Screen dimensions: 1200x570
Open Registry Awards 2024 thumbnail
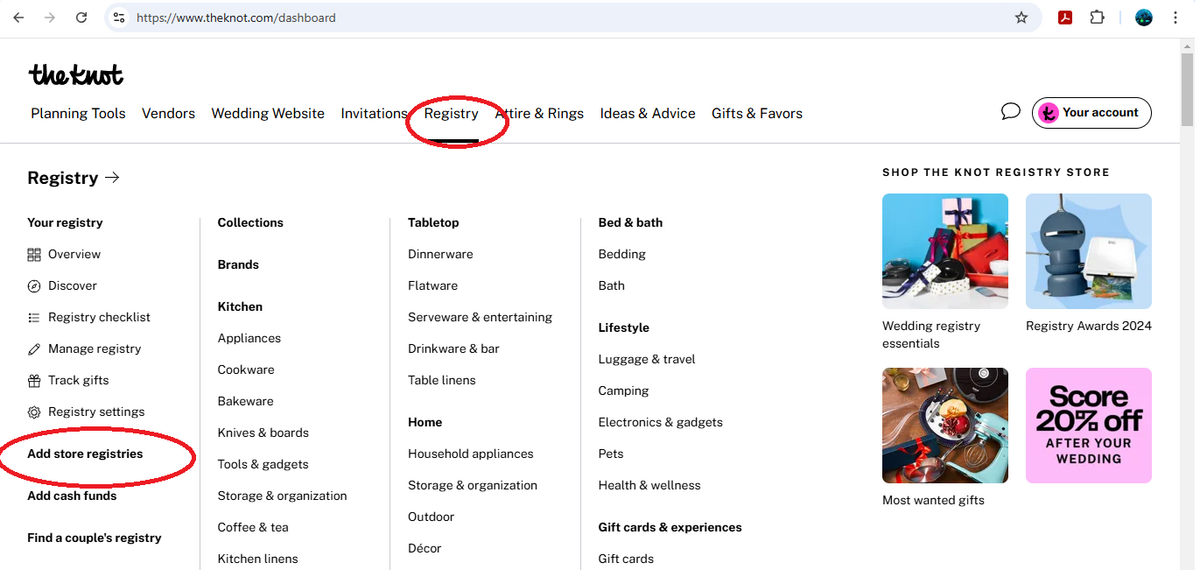tap(1089, 251)
